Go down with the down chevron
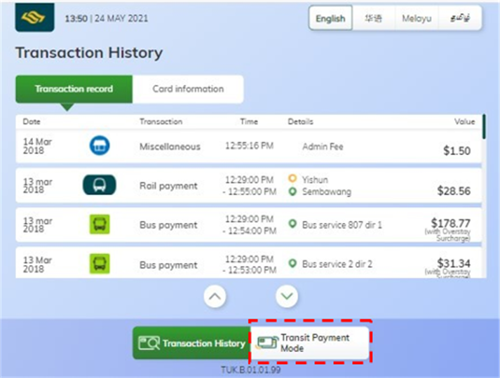The image size is (500, 378). (287, 296)
